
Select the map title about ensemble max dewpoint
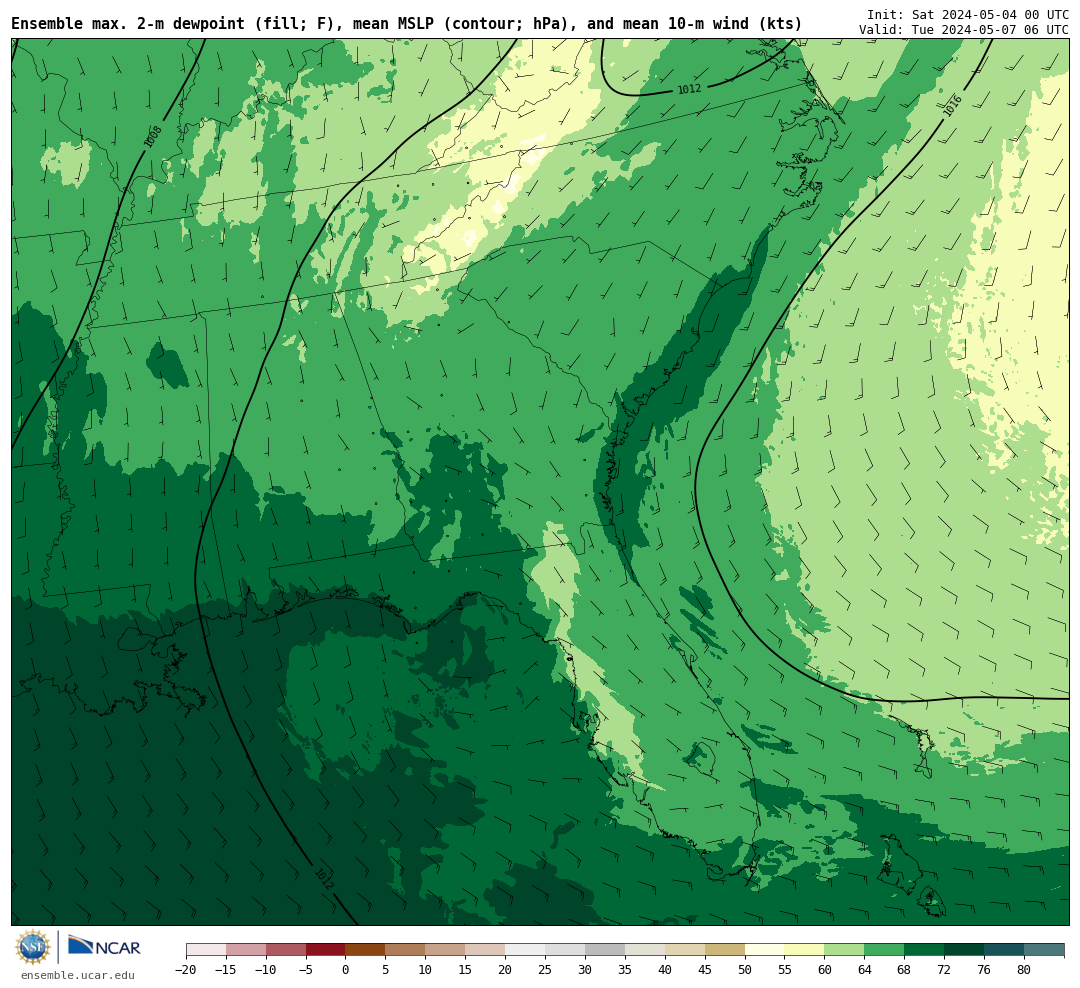406,24
